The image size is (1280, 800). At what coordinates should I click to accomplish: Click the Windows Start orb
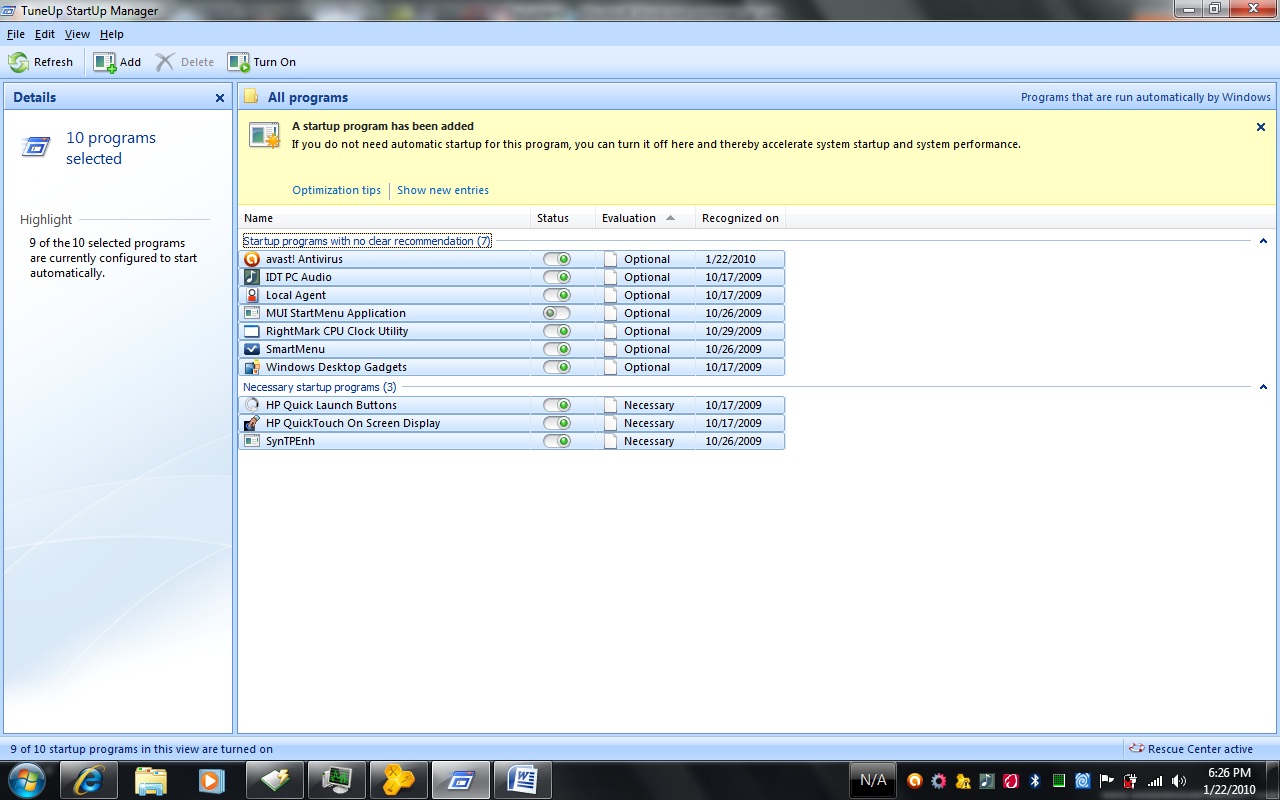pyautogui.click(x=27, y=779)
